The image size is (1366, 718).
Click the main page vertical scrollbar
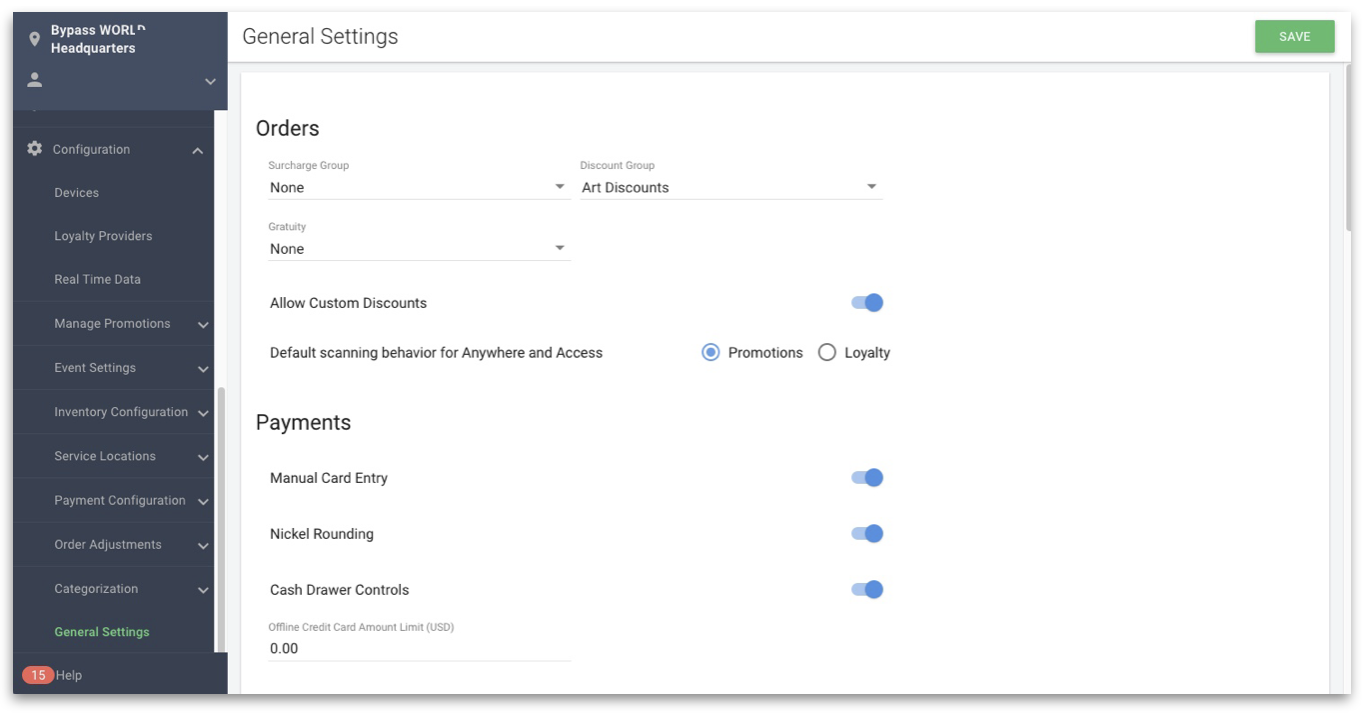tap(1348, 148)
